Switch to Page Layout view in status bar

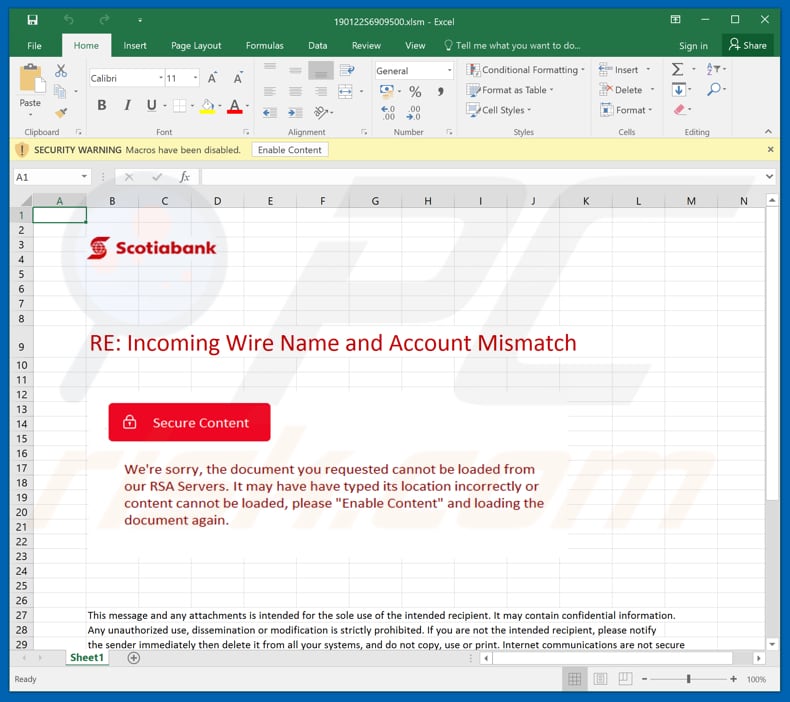coord(600,679)
